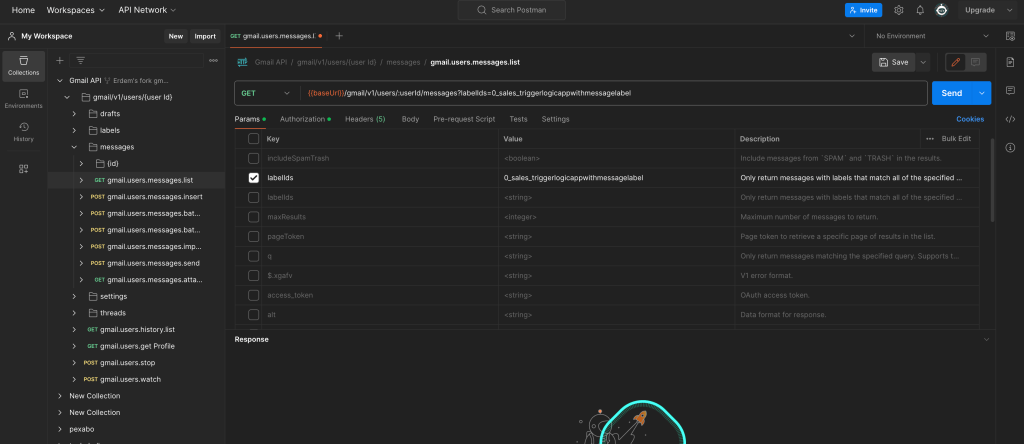
Task: Open the comments panel icon on right sidebar
Action: 1010,90
